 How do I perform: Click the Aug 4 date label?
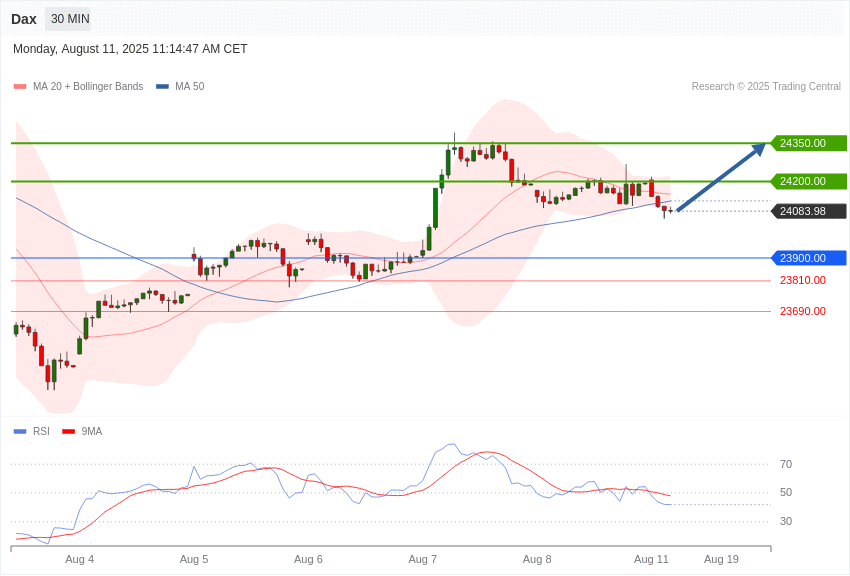80,559
